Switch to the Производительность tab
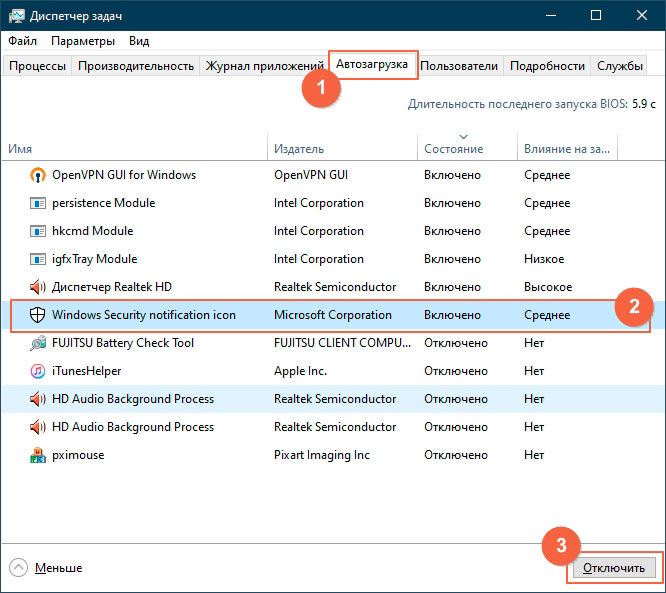666x593 pixels. click(136, 66)
